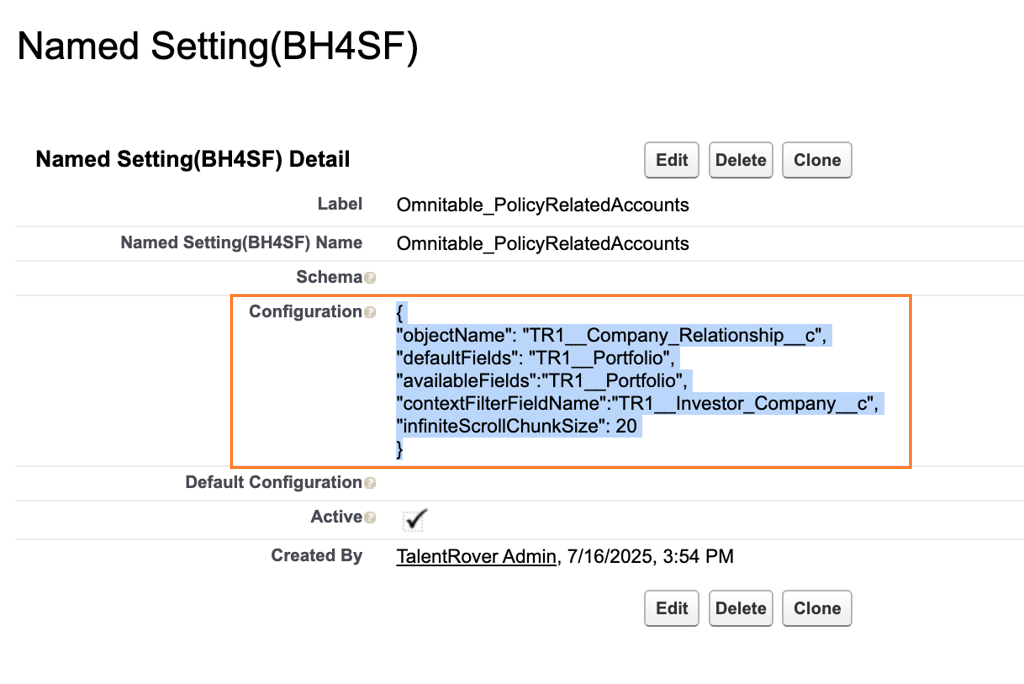Click the "infiniteScrollChunkSize" configuration line

point(518,426)
